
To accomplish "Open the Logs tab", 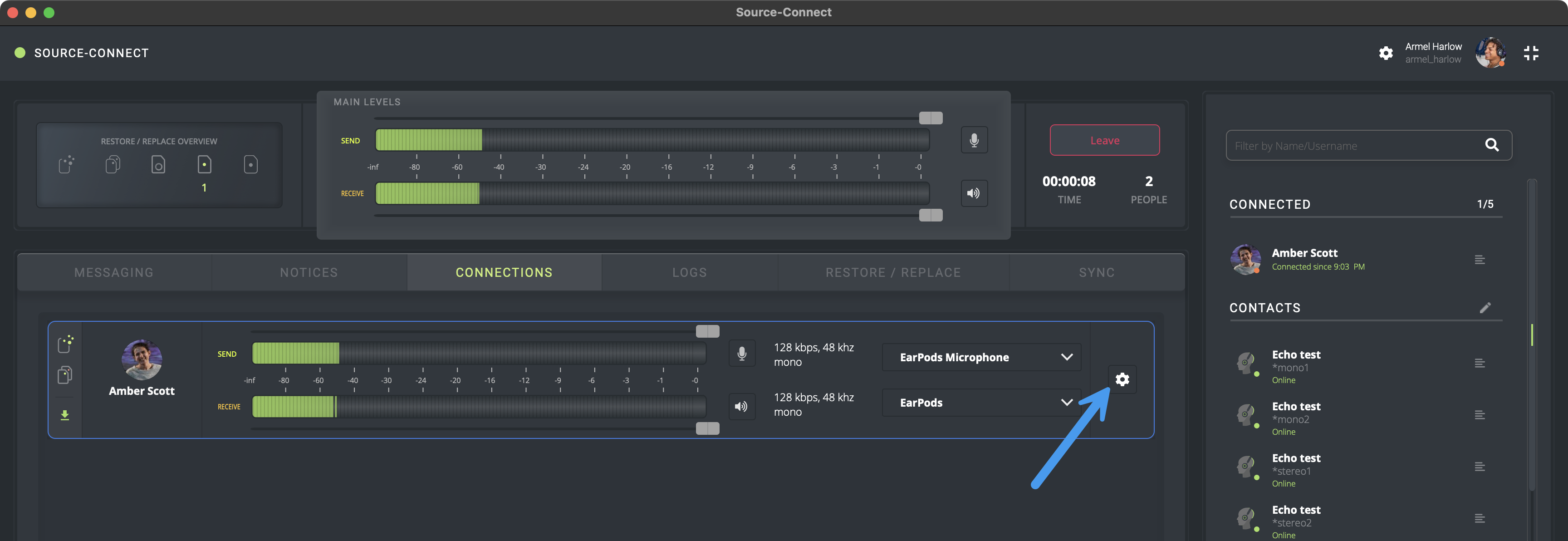I will pos(689,272).
